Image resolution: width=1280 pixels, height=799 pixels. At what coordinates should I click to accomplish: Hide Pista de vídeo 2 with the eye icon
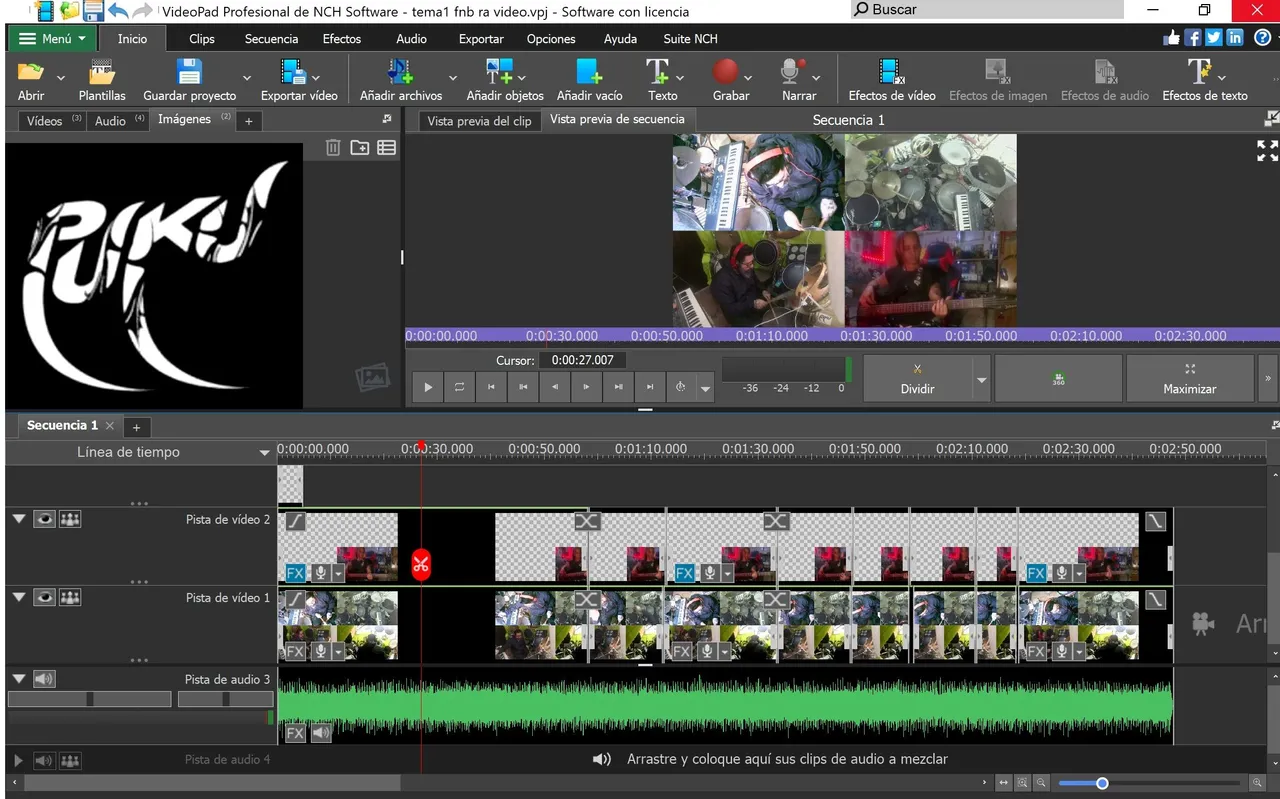pos(44,519)
